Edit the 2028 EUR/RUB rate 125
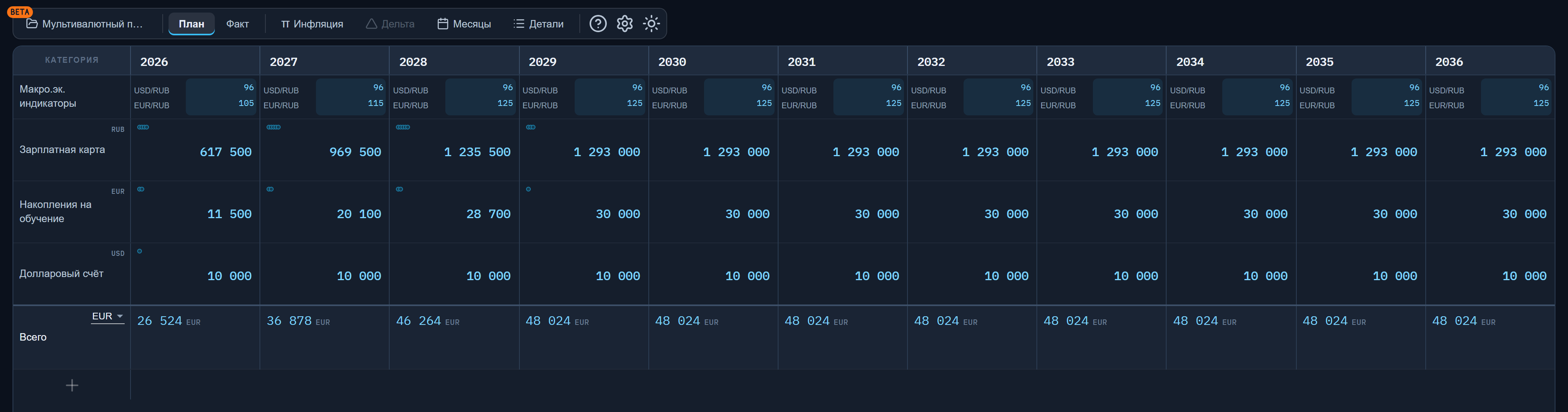This screenshot has width=1568, height=412. (505, 104)
